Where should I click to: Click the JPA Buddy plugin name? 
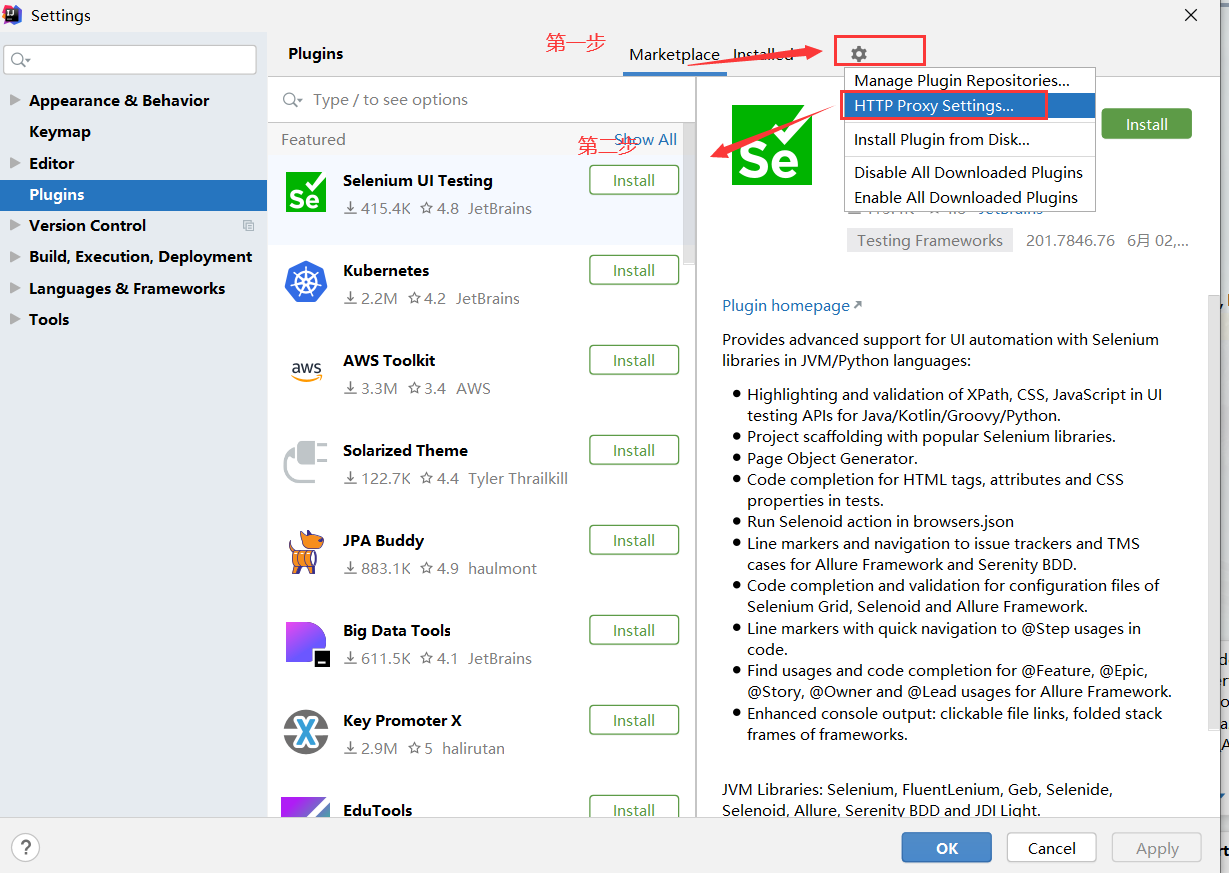pos(383,541)
